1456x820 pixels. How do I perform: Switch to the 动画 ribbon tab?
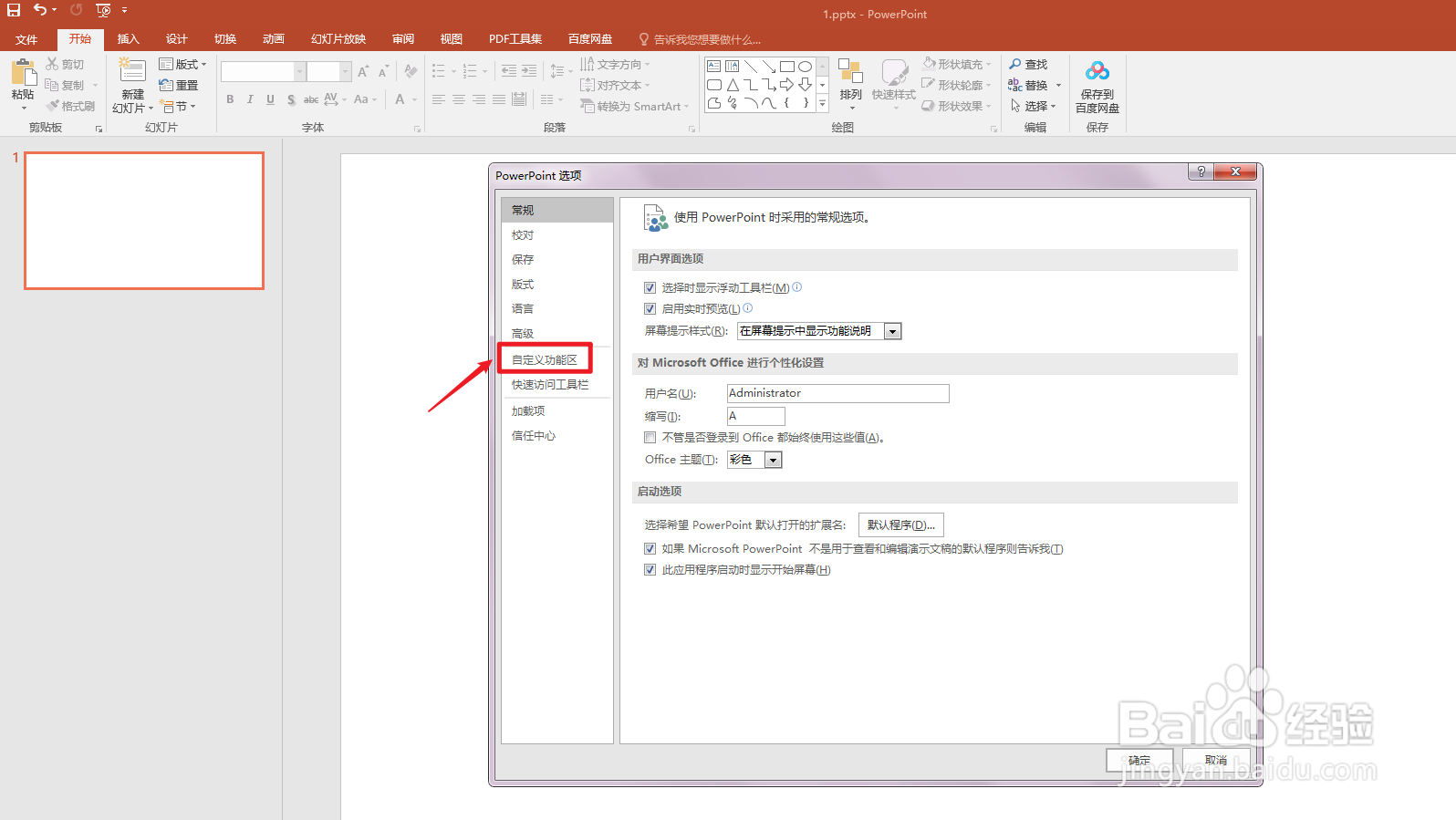click(x=274, y=39)
